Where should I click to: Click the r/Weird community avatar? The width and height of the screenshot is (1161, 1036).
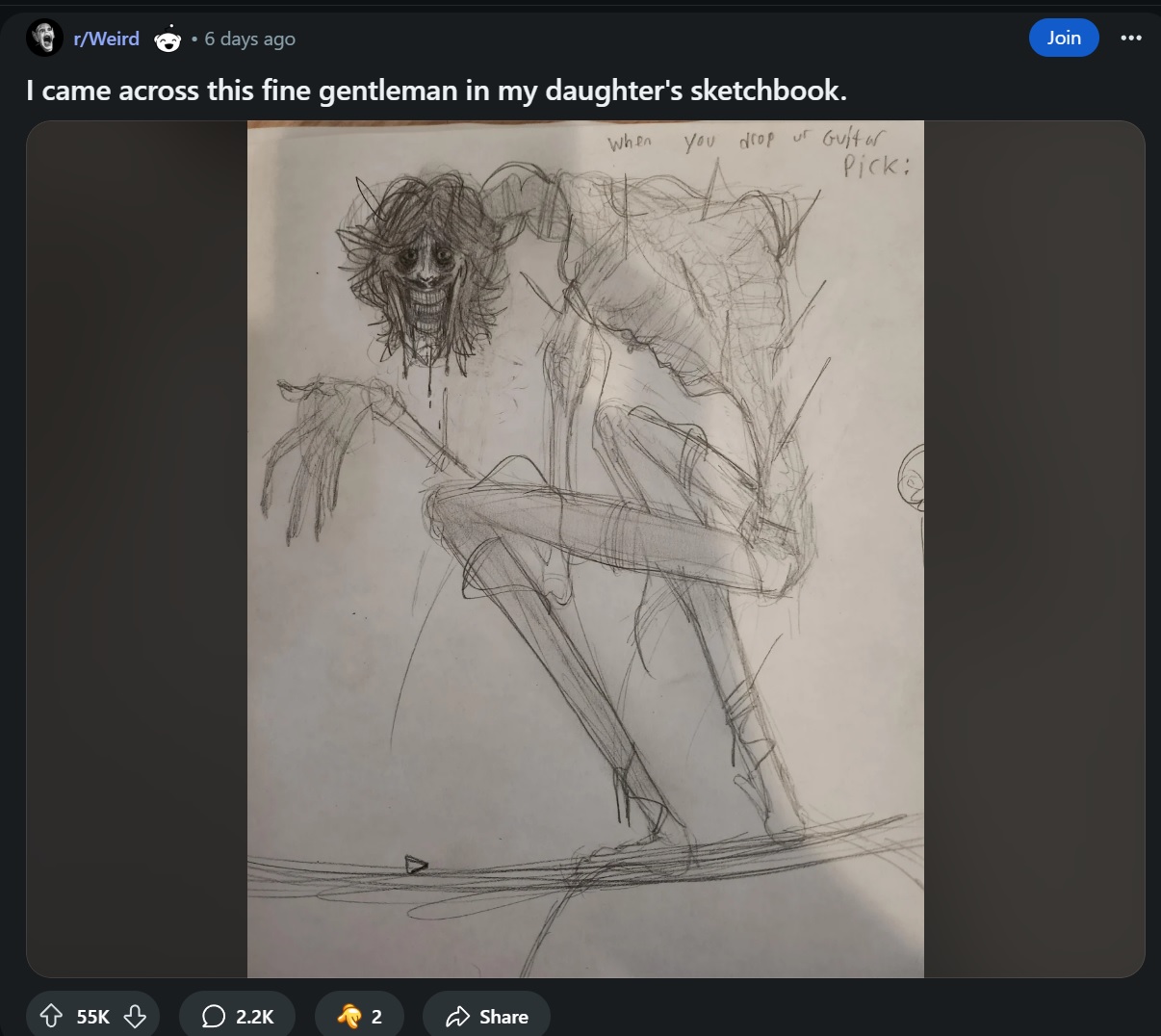[44, 39]
